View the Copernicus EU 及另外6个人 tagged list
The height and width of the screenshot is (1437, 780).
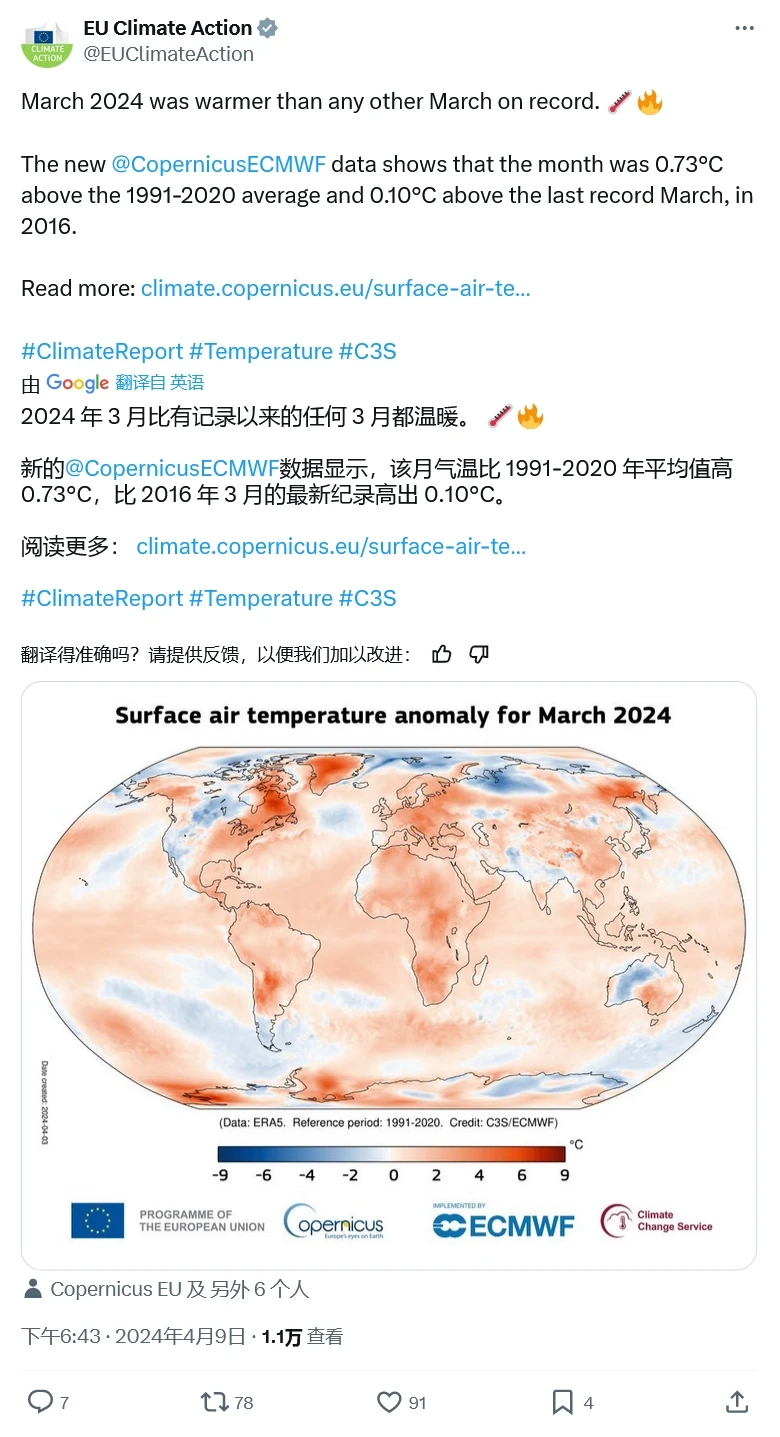[x=180, y=1289]
